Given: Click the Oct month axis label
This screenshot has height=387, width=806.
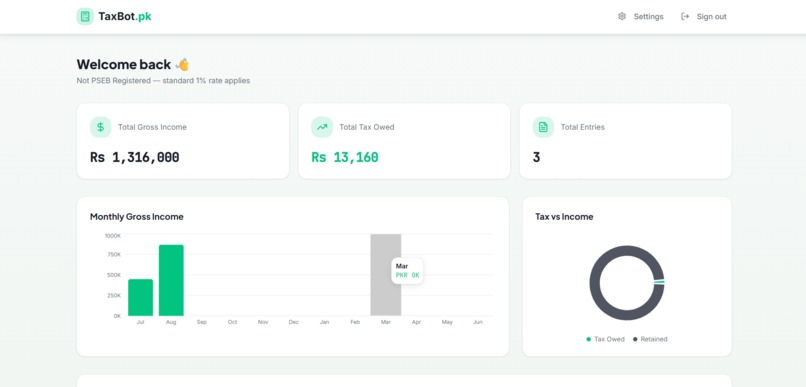Looking at the screenshot, I should [232, 322].
